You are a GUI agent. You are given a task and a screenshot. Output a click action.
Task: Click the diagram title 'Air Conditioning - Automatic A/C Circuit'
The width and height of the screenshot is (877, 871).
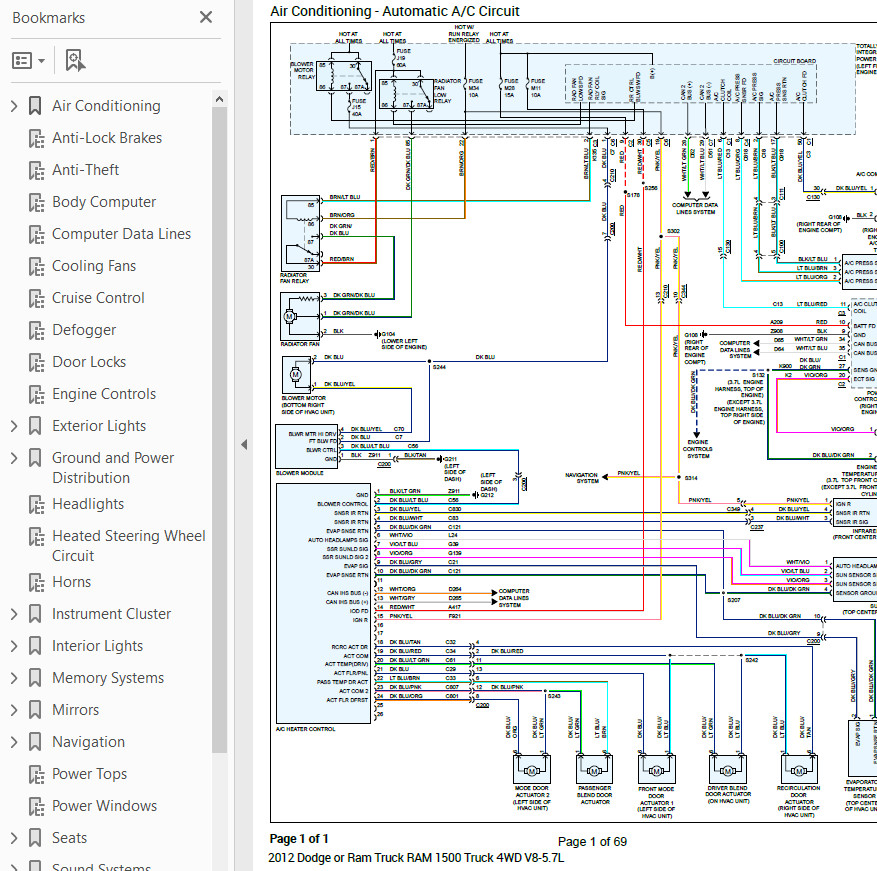(395, 11)
